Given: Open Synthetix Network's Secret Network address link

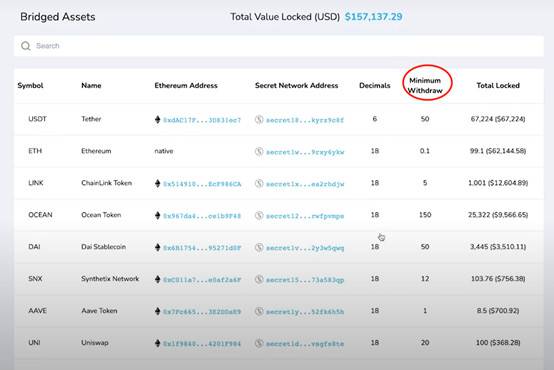Looking at the screenshot, I should pyautogui.click(x=305, y=280).
